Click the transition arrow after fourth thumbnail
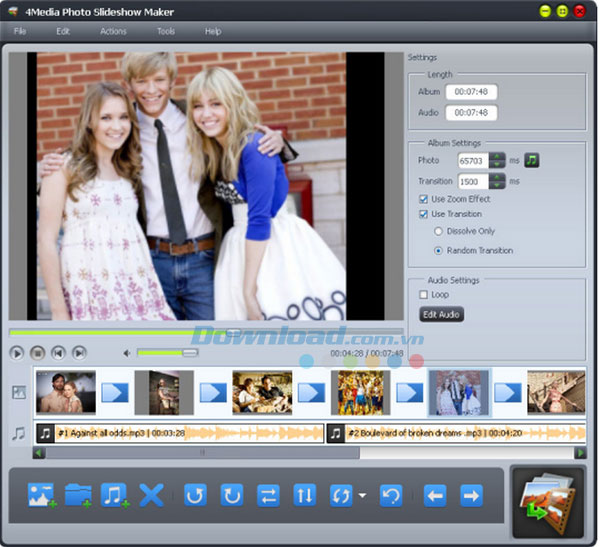This screenshot has height=547, width=600. [409, 392]
